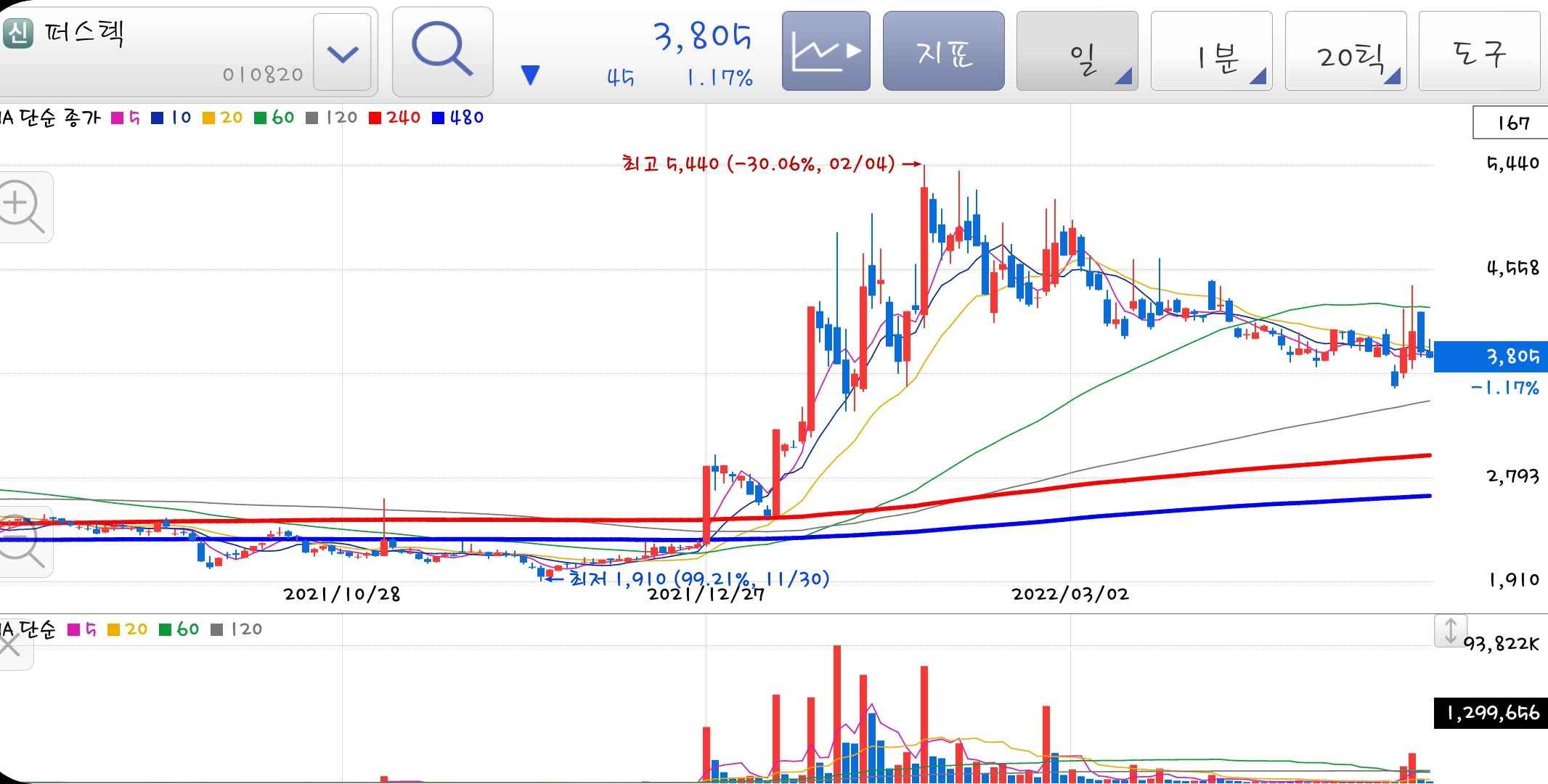Click the gray 120-day MA legend
Image resolution: width=1548 pixels, height=784 pixels.
click(331, 118)
